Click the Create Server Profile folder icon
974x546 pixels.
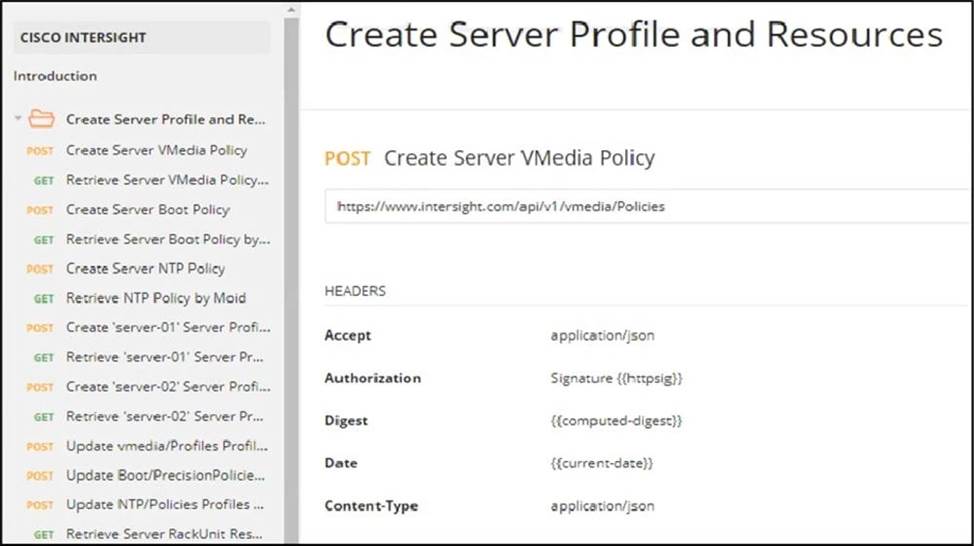click(42, 118)
